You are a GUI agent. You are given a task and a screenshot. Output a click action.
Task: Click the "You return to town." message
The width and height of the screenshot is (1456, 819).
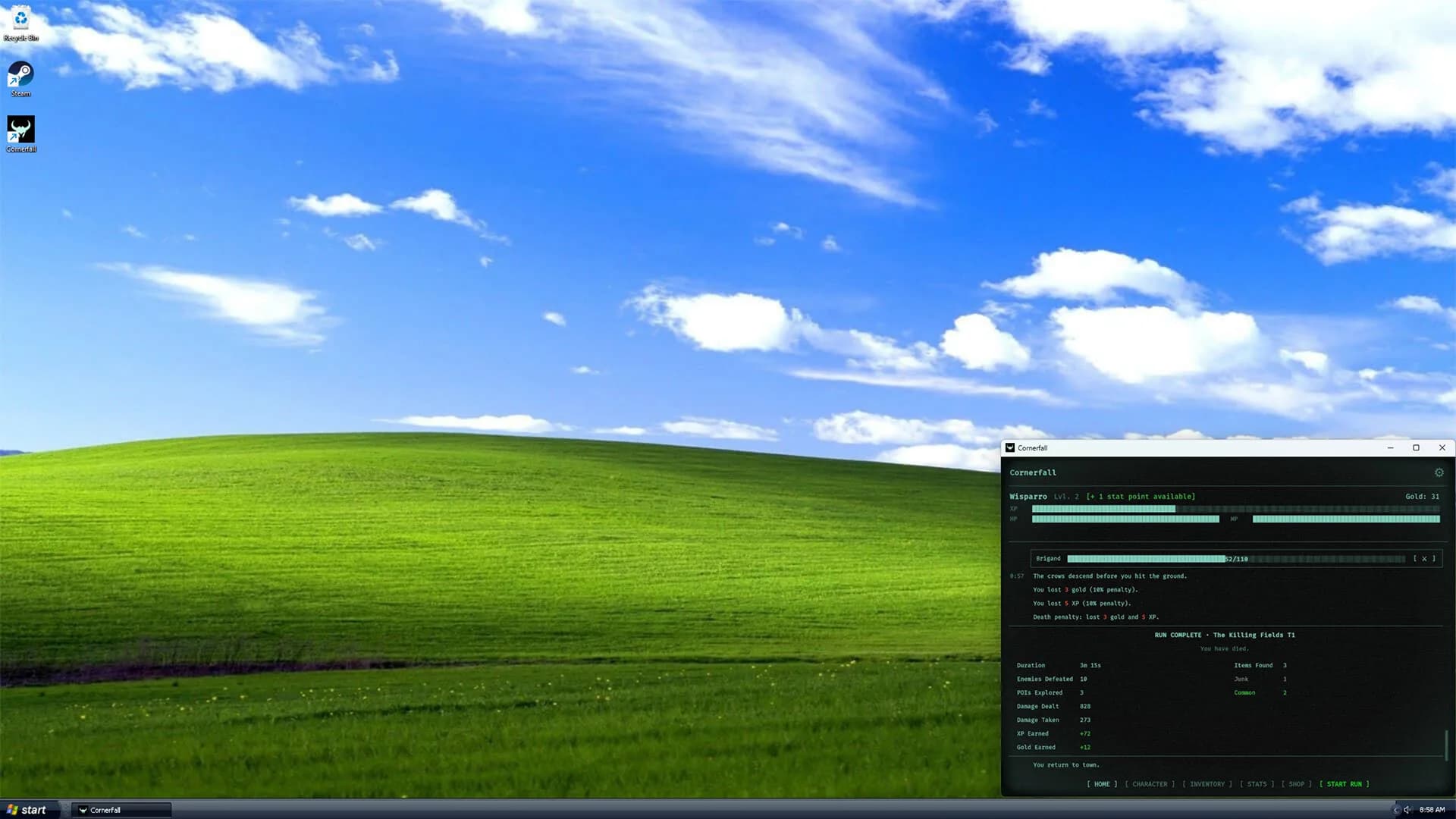tap(1065, 765)
